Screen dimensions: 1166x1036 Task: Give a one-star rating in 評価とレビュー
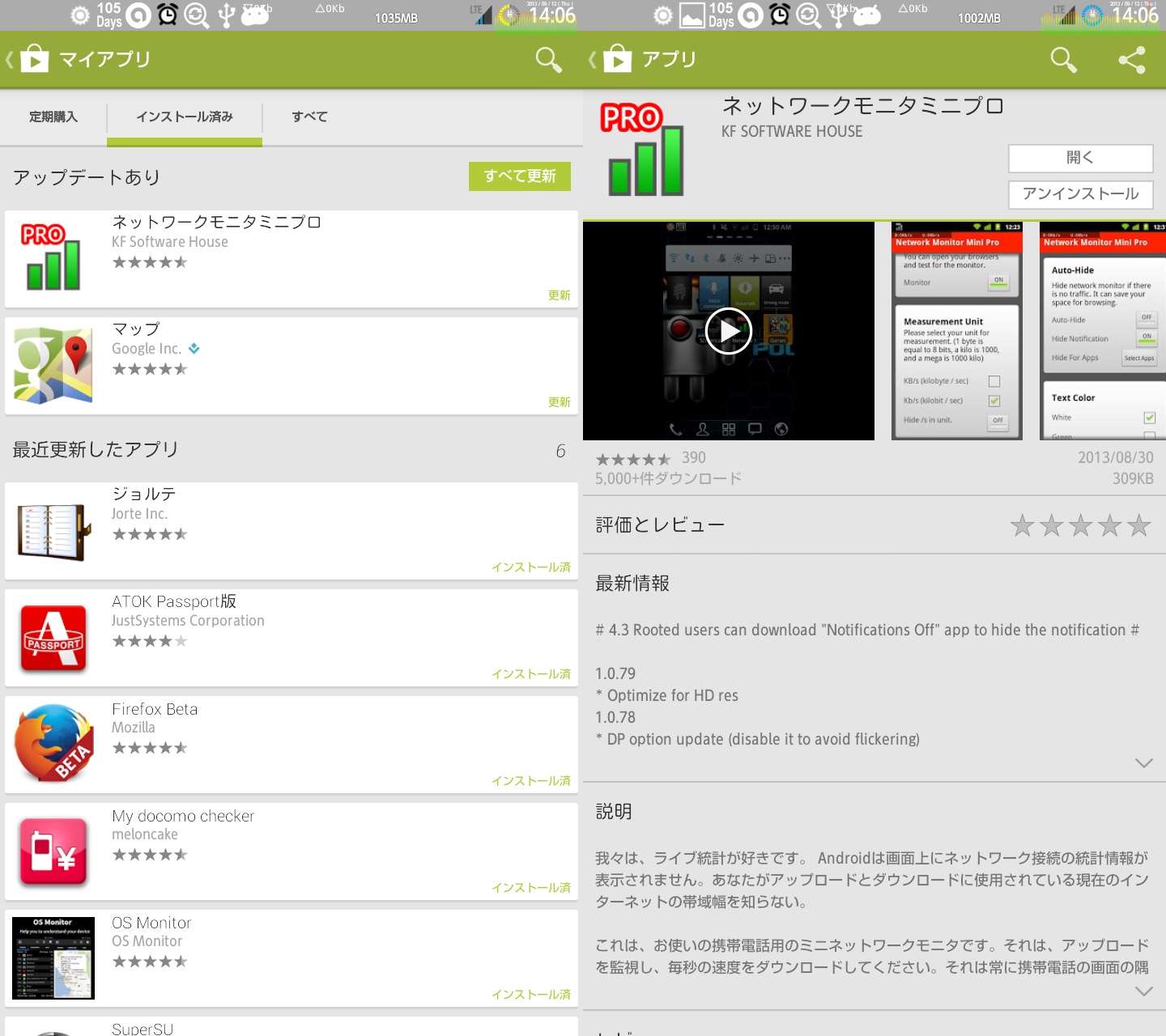click(1023, 526)
